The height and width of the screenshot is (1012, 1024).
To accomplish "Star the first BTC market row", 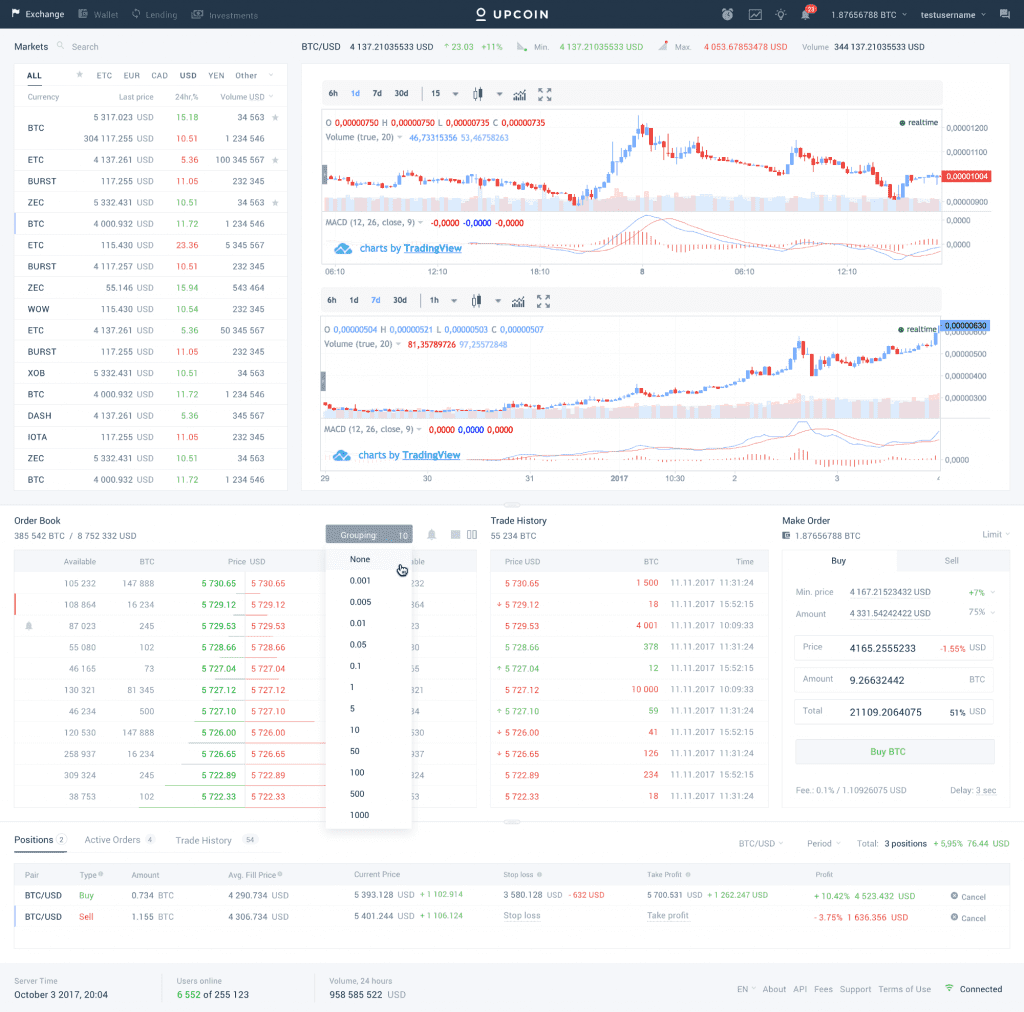I will [x=277, y=117].
